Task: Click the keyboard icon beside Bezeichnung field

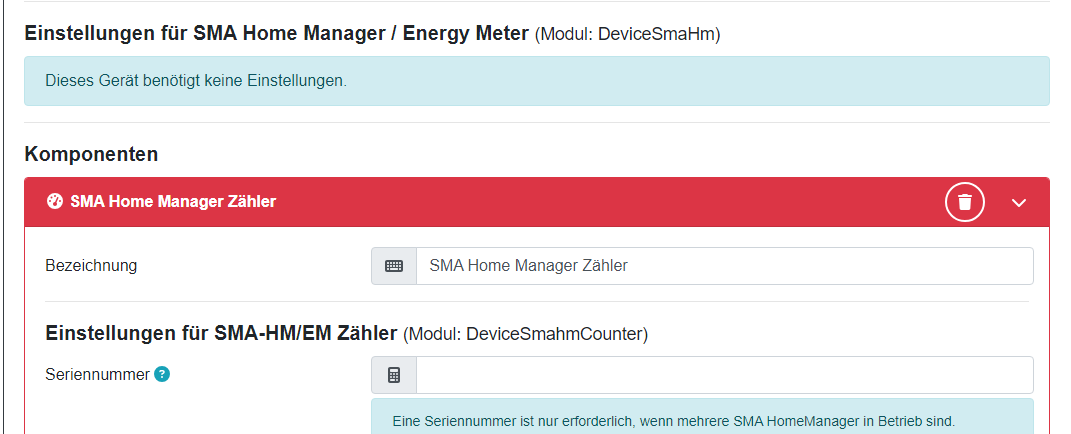Action: (x=394, y=266)
